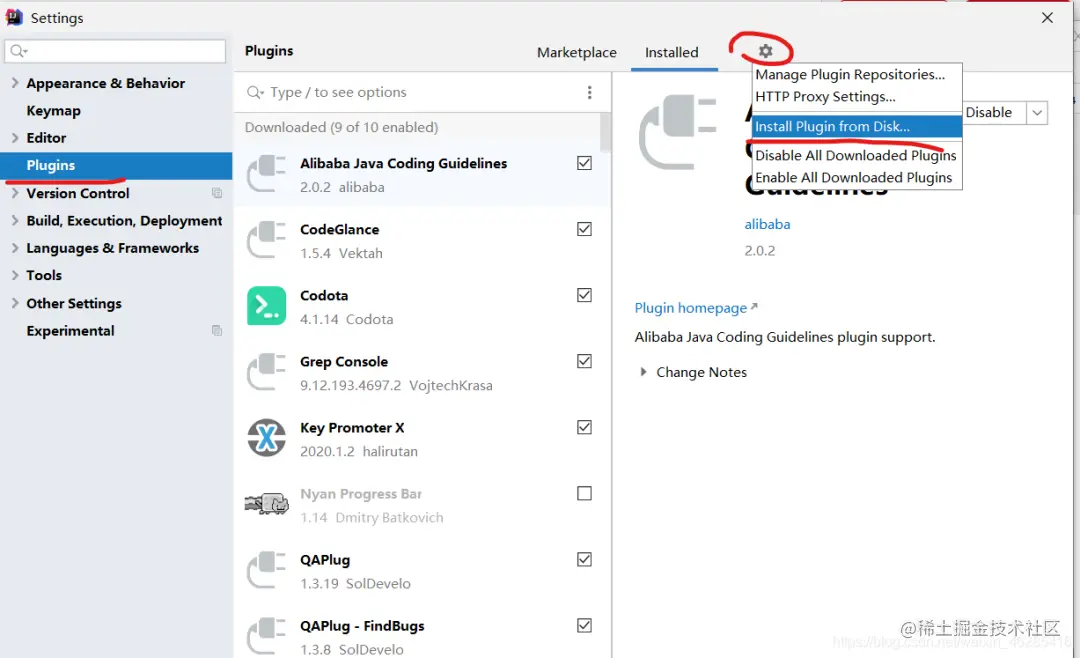Screen dimensions: 1080x658
Task: Open the alibaba vendor link
Action: [x=767, y=224]
